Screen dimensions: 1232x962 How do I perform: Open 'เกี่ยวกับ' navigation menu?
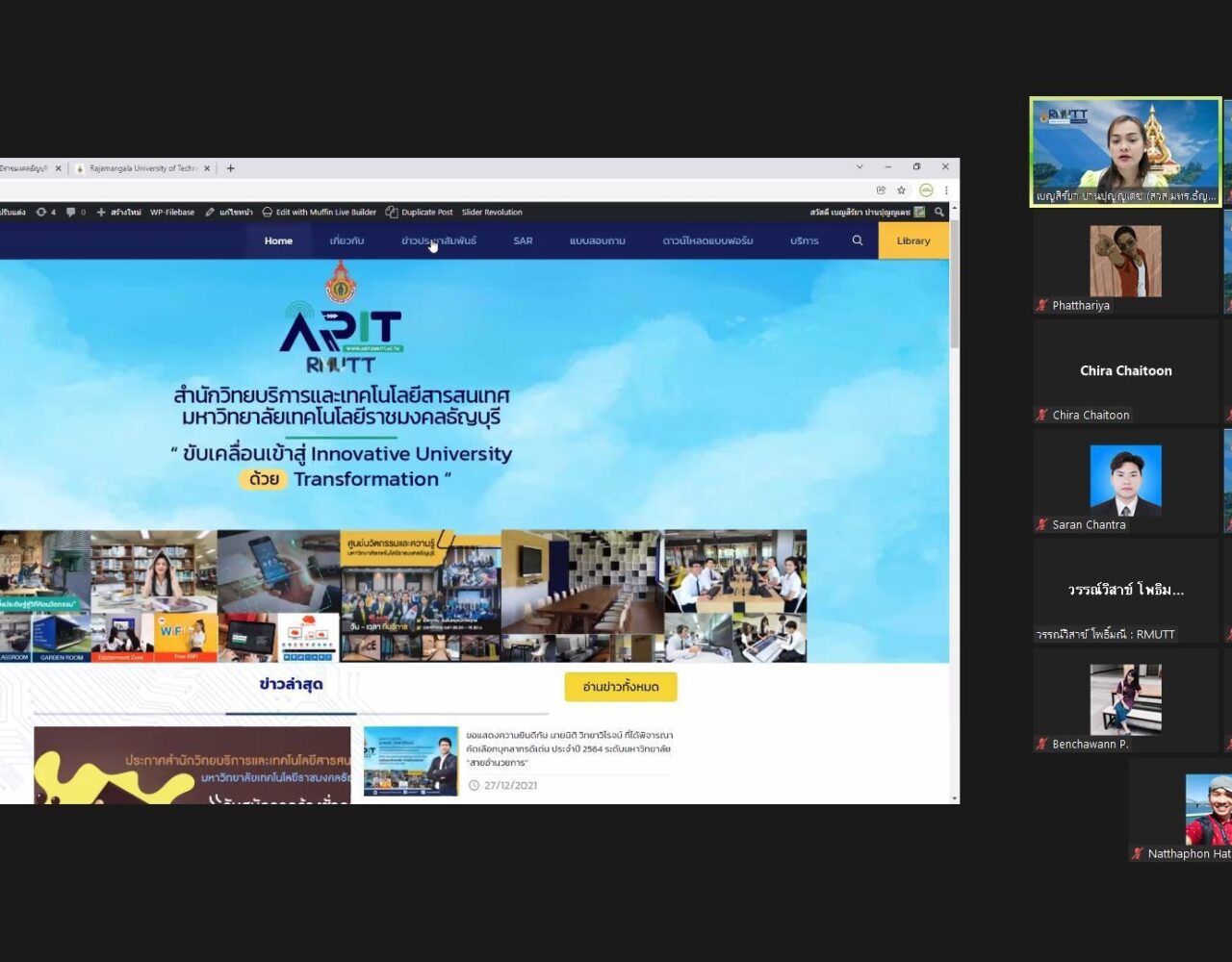pyautogui.click(x=346, y=240)
